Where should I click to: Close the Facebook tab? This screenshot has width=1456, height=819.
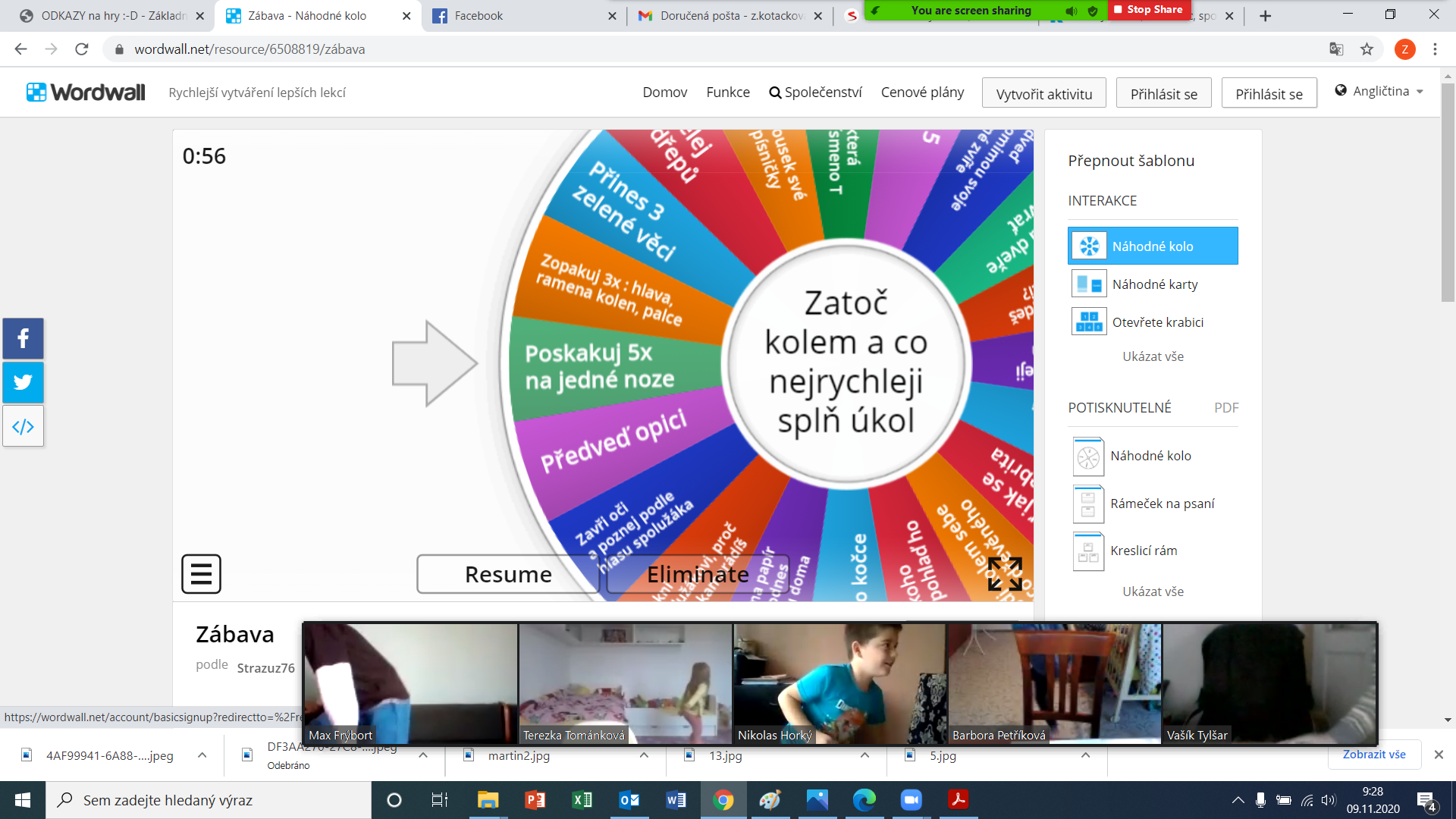[x=612, y=16]
